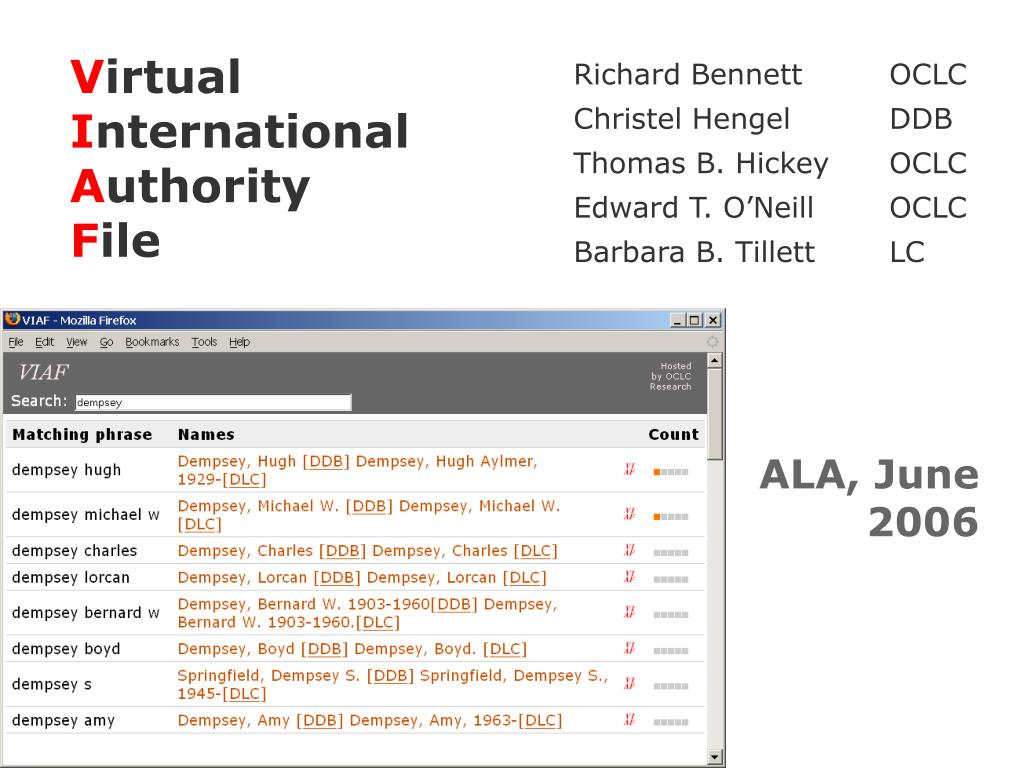Screen dimensions: 1024x768
Task: Click the count bar for dempsey amy
Action: 671,722
